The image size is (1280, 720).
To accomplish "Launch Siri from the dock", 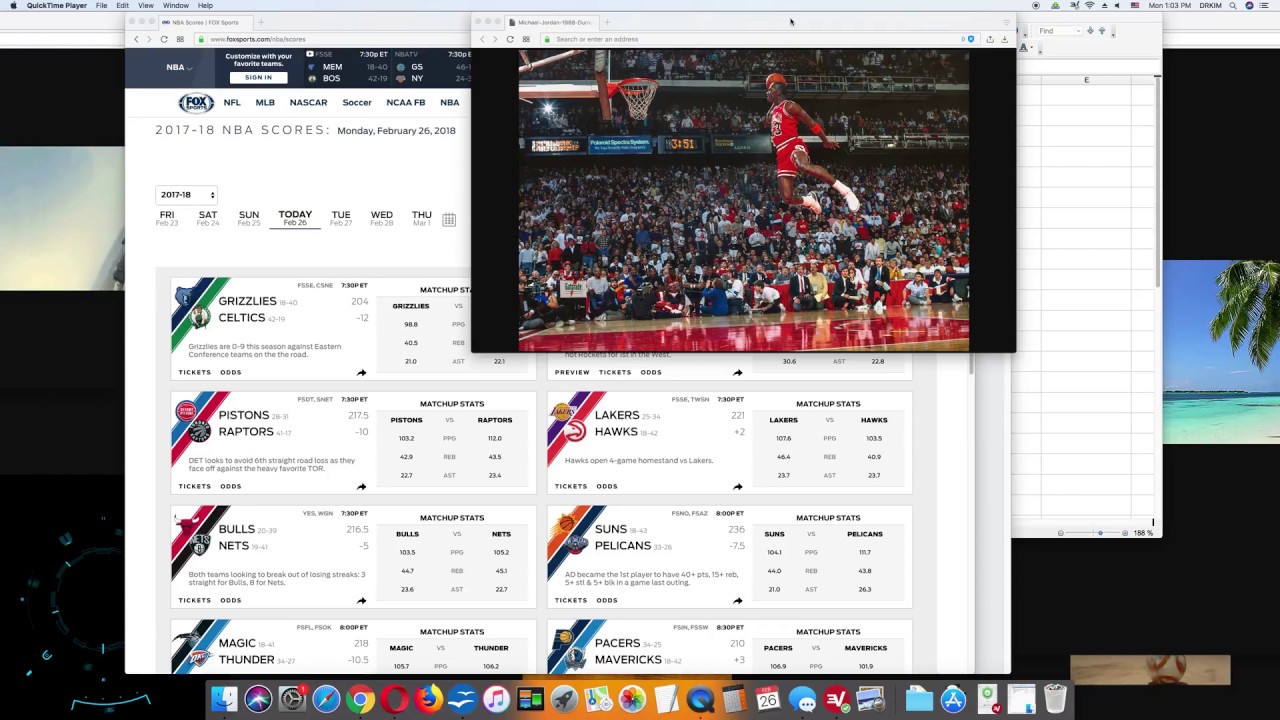I will pos(258,699).
